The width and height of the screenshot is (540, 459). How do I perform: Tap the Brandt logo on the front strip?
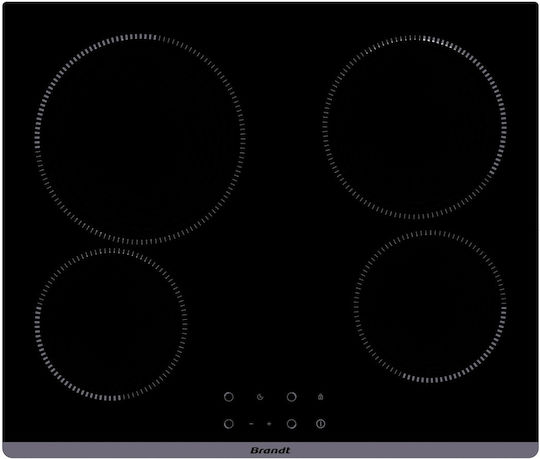(270, 450)
